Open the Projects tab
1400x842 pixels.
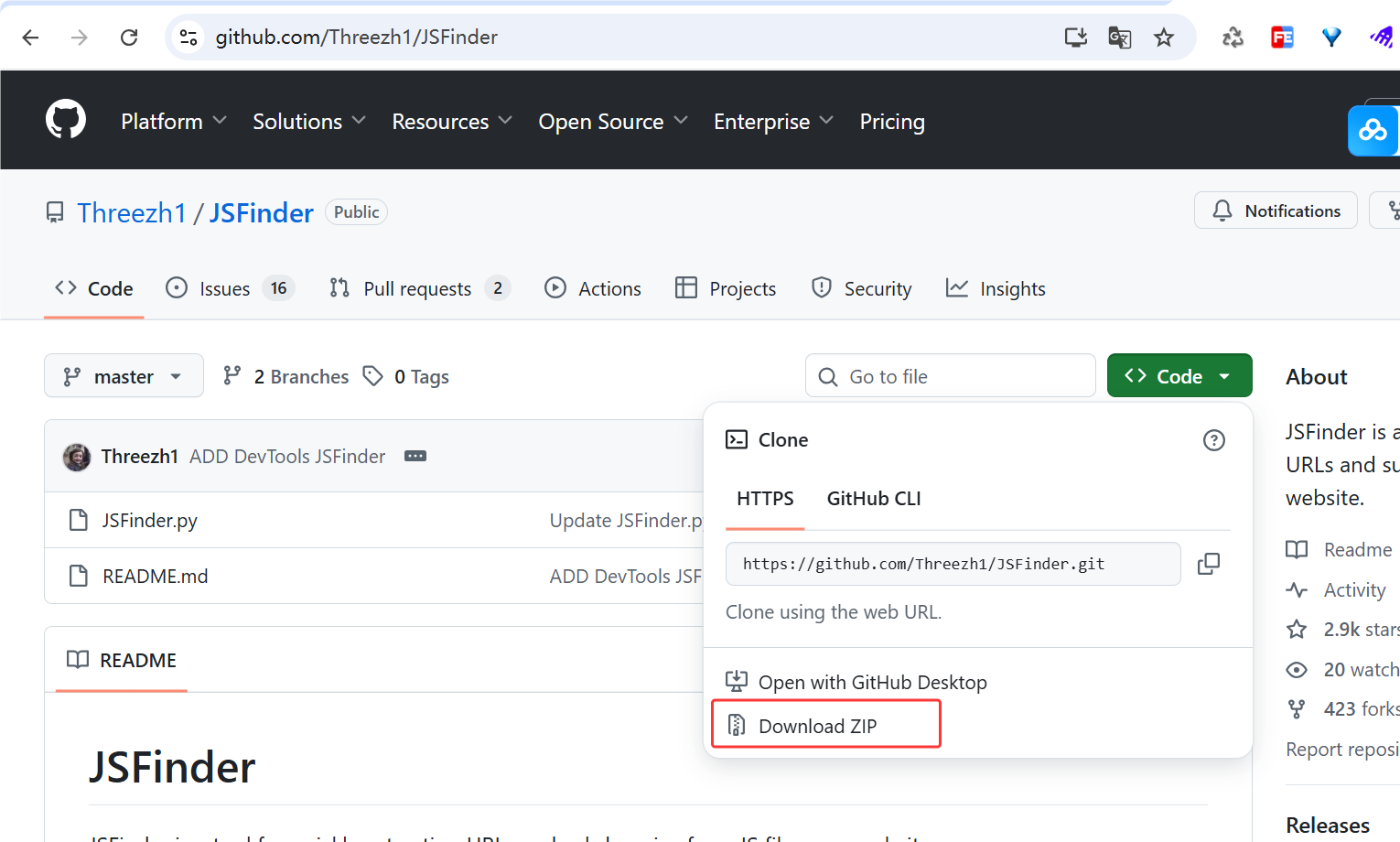click(x=726, y=289)
